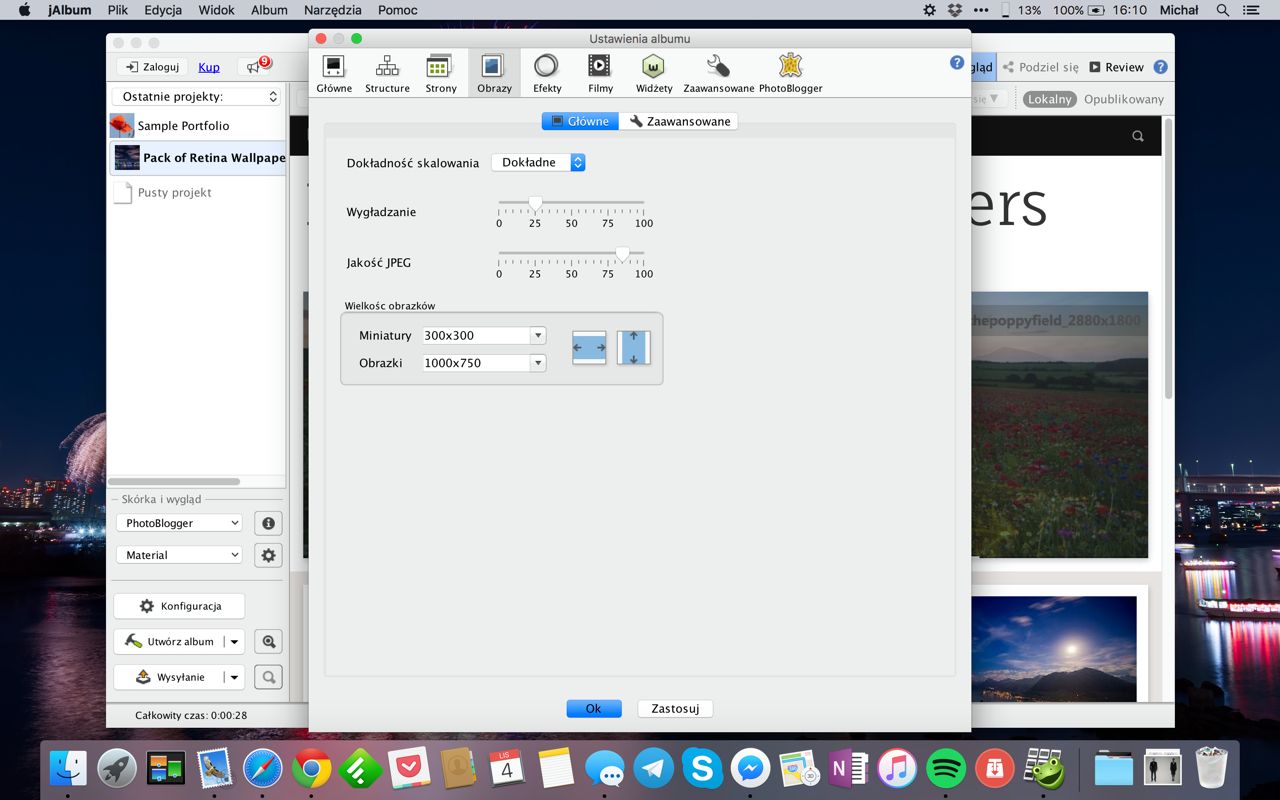Open the Obrazki size dropdown arrow
This screenshot has height=800, width=1280.
[x=538, y=363]
